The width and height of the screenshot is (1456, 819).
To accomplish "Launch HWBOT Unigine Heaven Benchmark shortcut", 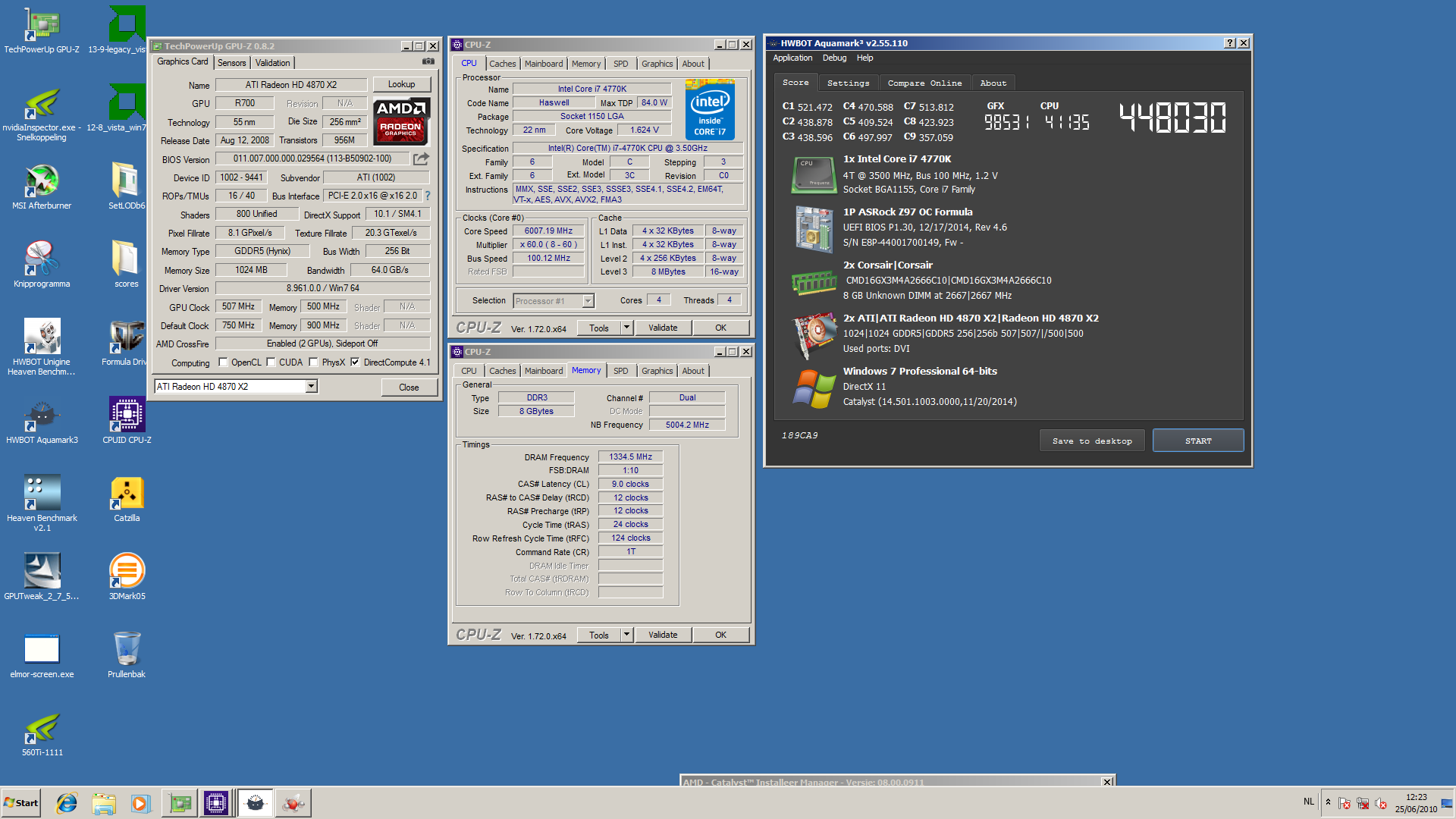I will click(42, 347).
